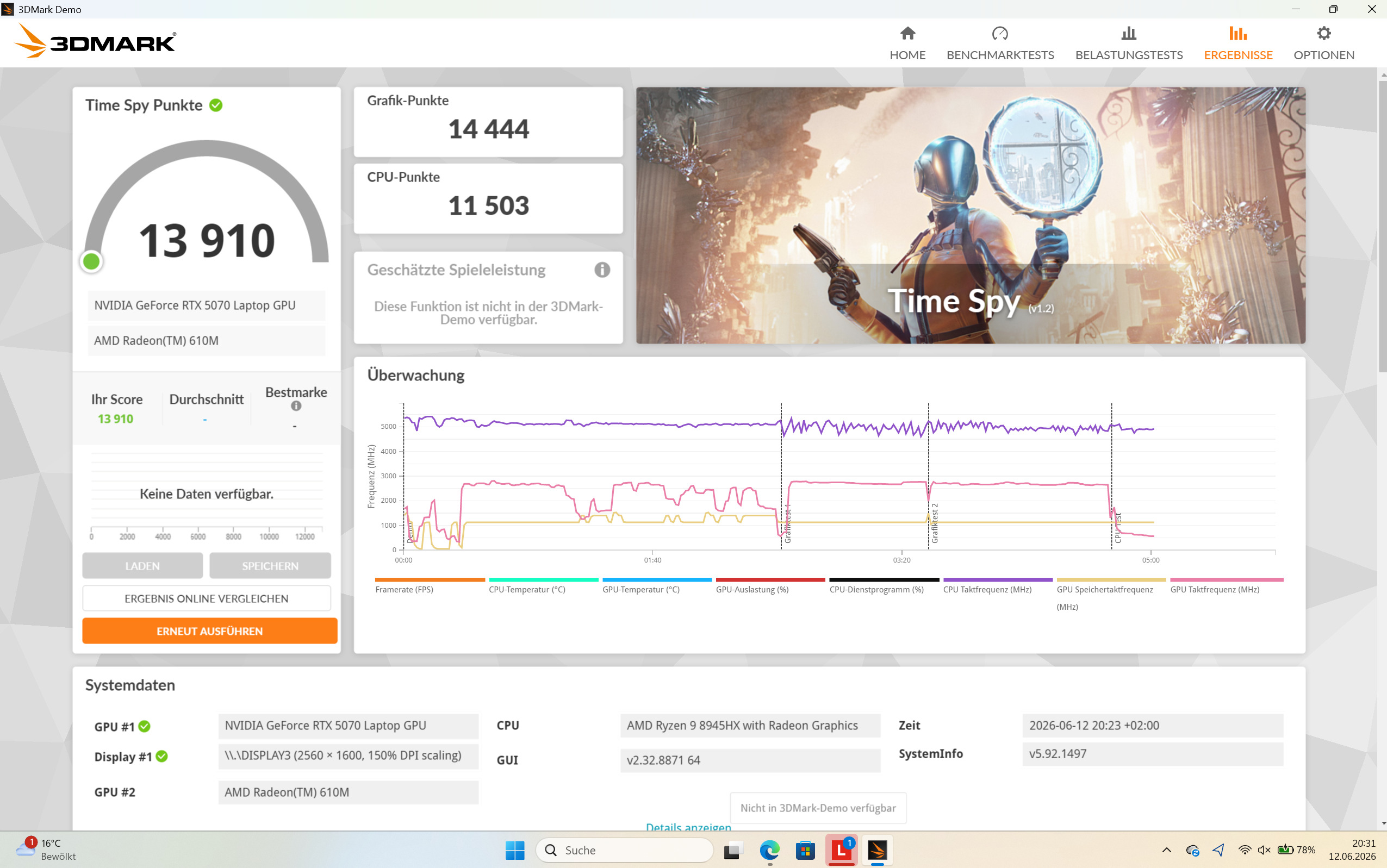Click the Time Spy benchmark image
The width and height of the screenshot is (1387, 868).
(970, 215)
